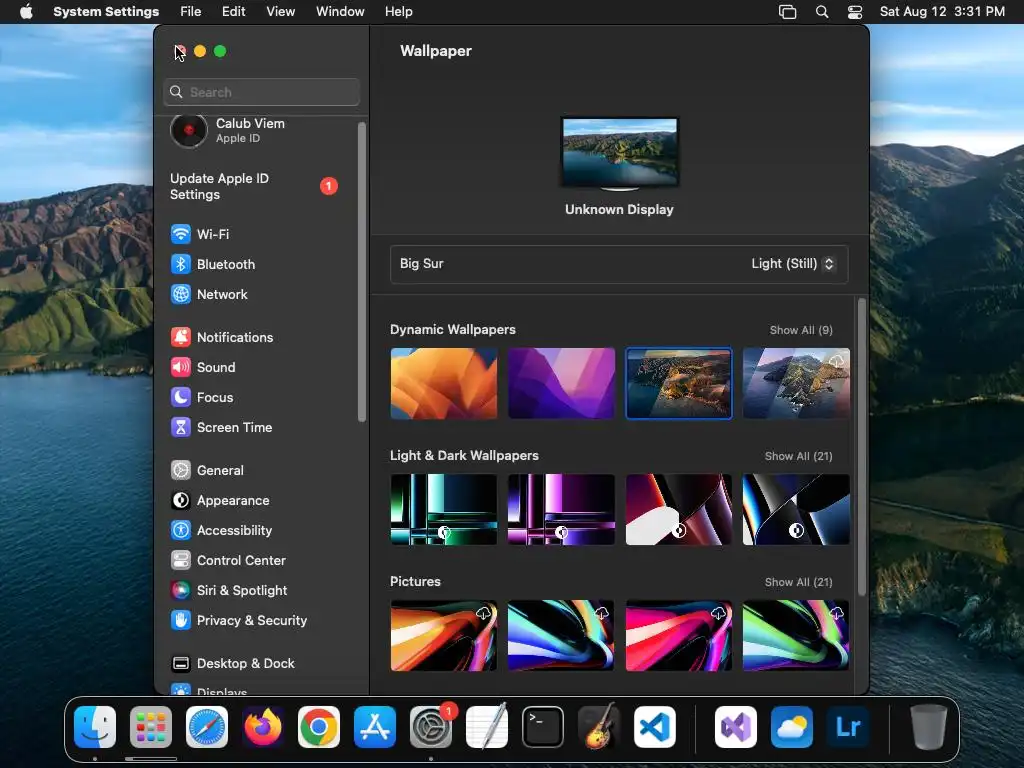Open Privacy & Security hand icon
The image size is (1024, 768).
(180, 620)
